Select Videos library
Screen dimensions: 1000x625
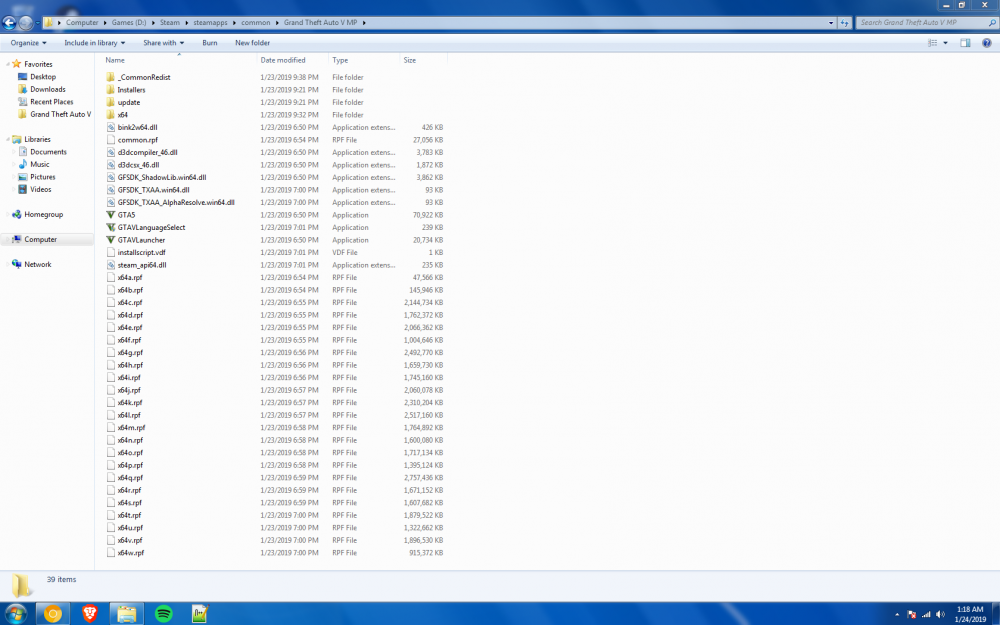(41, 189)
